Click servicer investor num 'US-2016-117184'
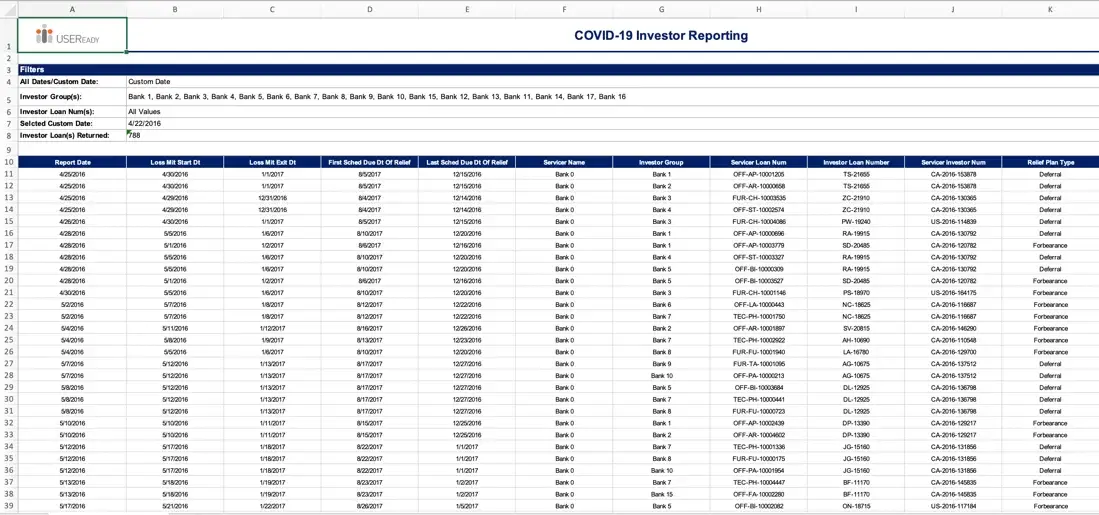The height and width of the screenshot is (515, 1099). (953, 506)
